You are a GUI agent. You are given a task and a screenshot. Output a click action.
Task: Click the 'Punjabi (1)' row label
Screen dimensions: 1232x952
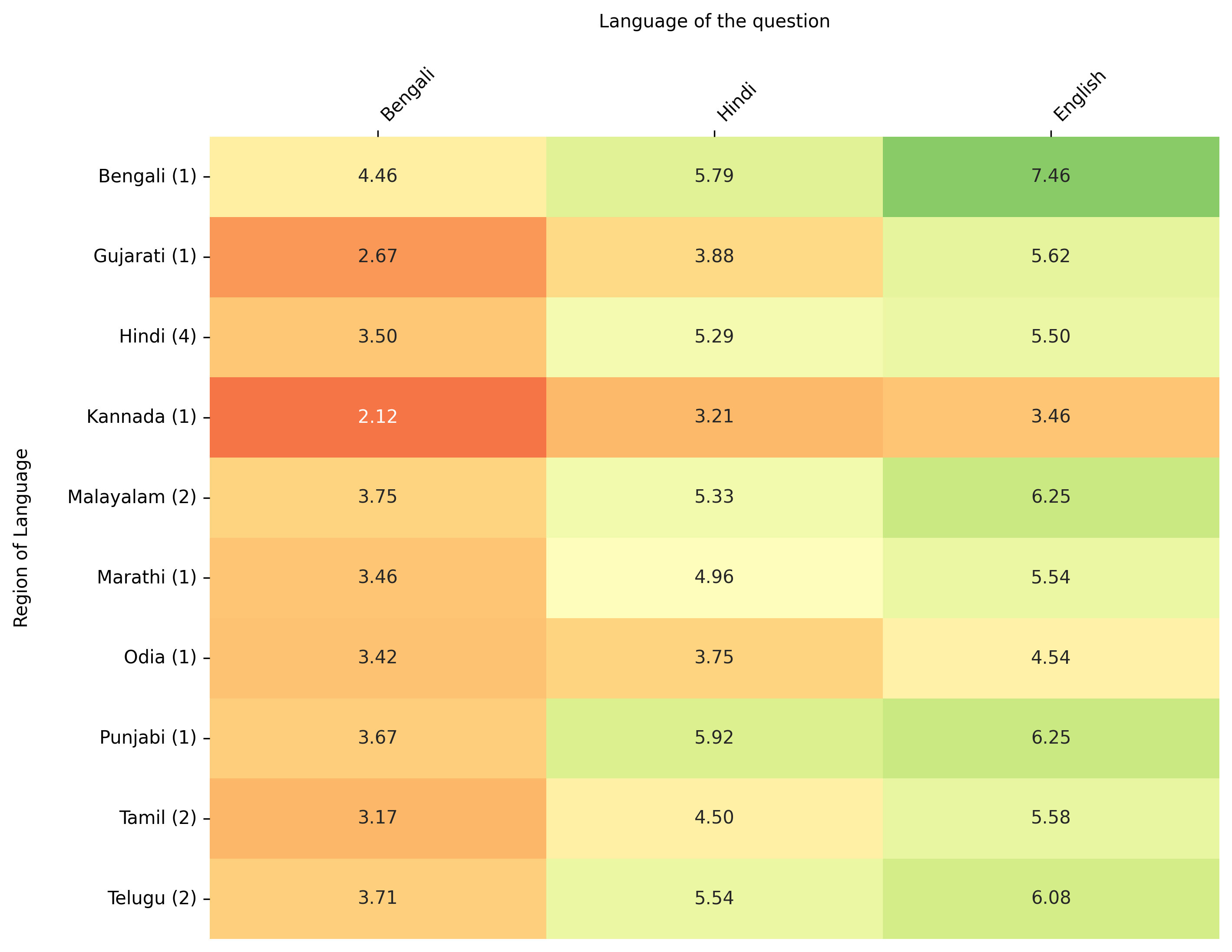(148, 738)
